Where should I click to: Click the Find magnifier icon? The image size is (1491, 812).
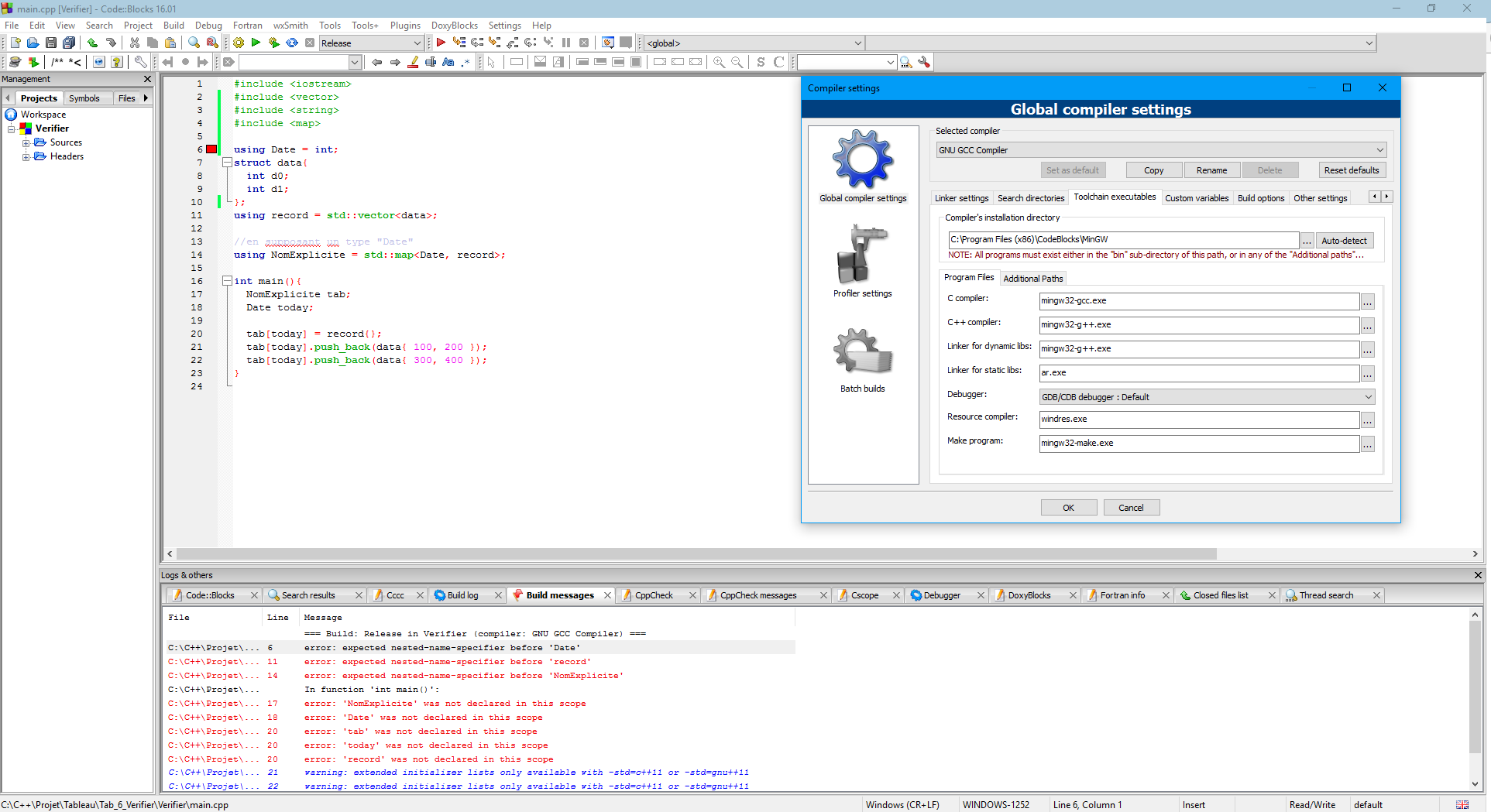[194, 43]
